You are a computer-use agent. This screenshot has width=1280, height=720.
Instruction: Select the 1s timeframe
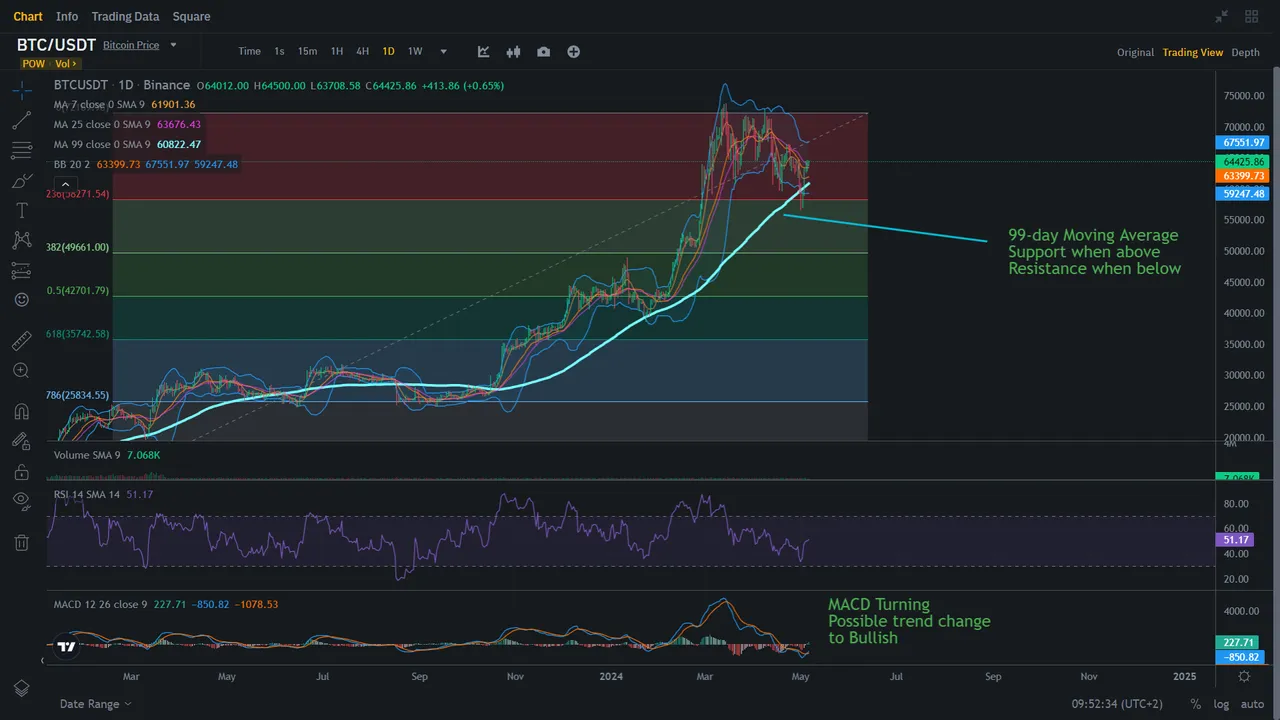(279, 51)
